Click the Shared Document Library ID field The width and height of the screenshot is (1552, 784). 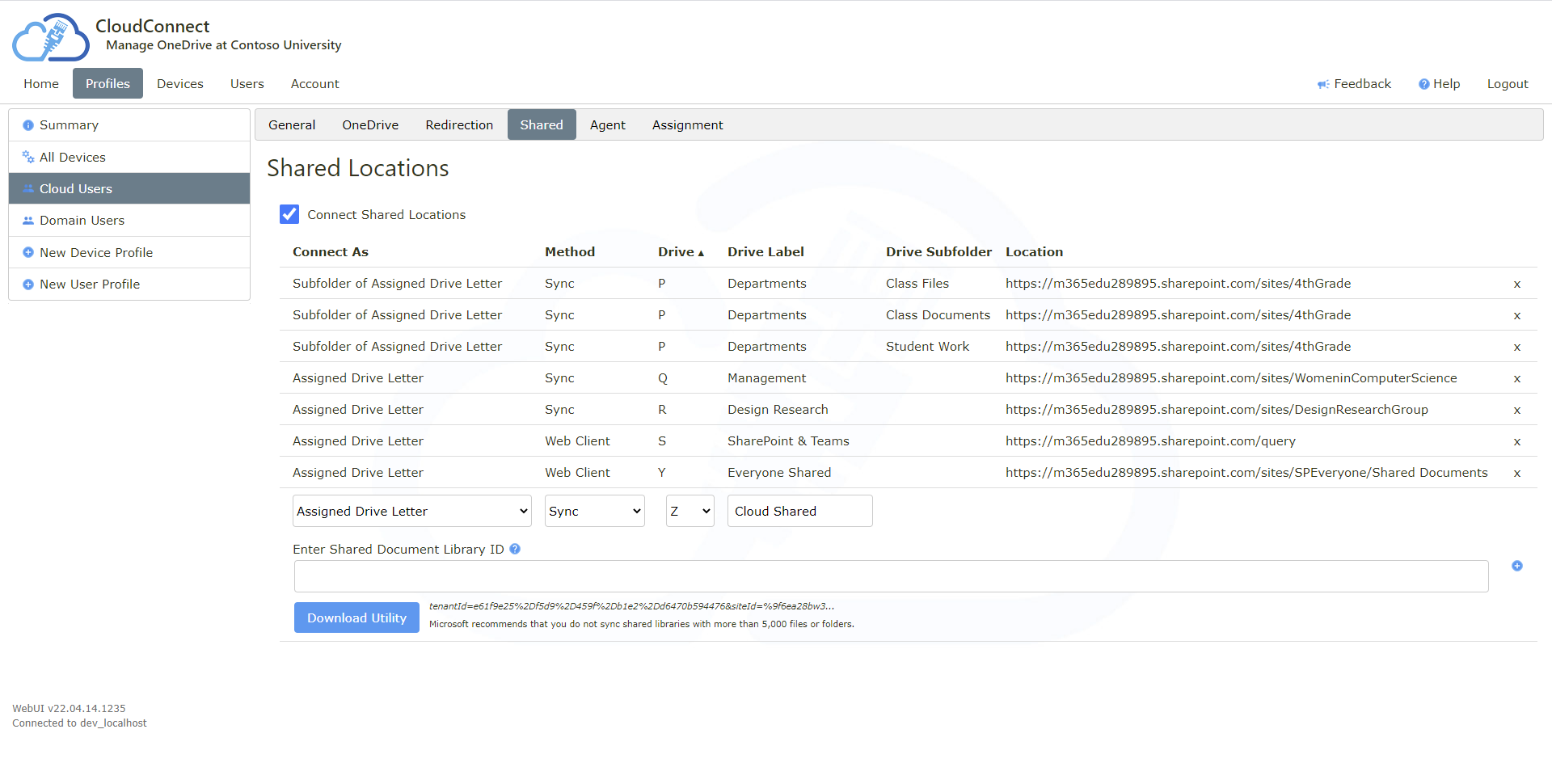point(891,576)
